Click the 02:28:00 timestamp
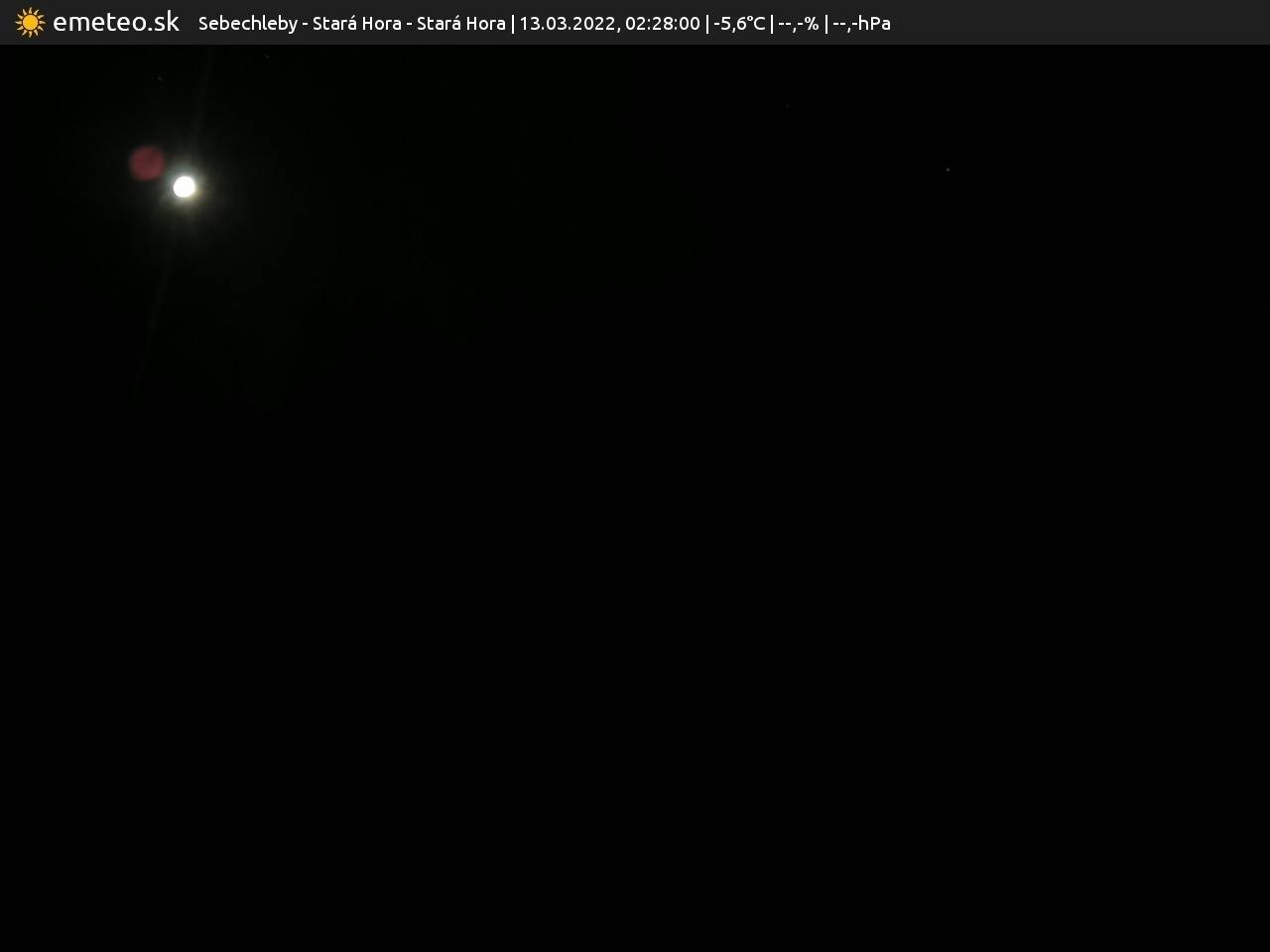1270x952 pixels. (662, 23)
